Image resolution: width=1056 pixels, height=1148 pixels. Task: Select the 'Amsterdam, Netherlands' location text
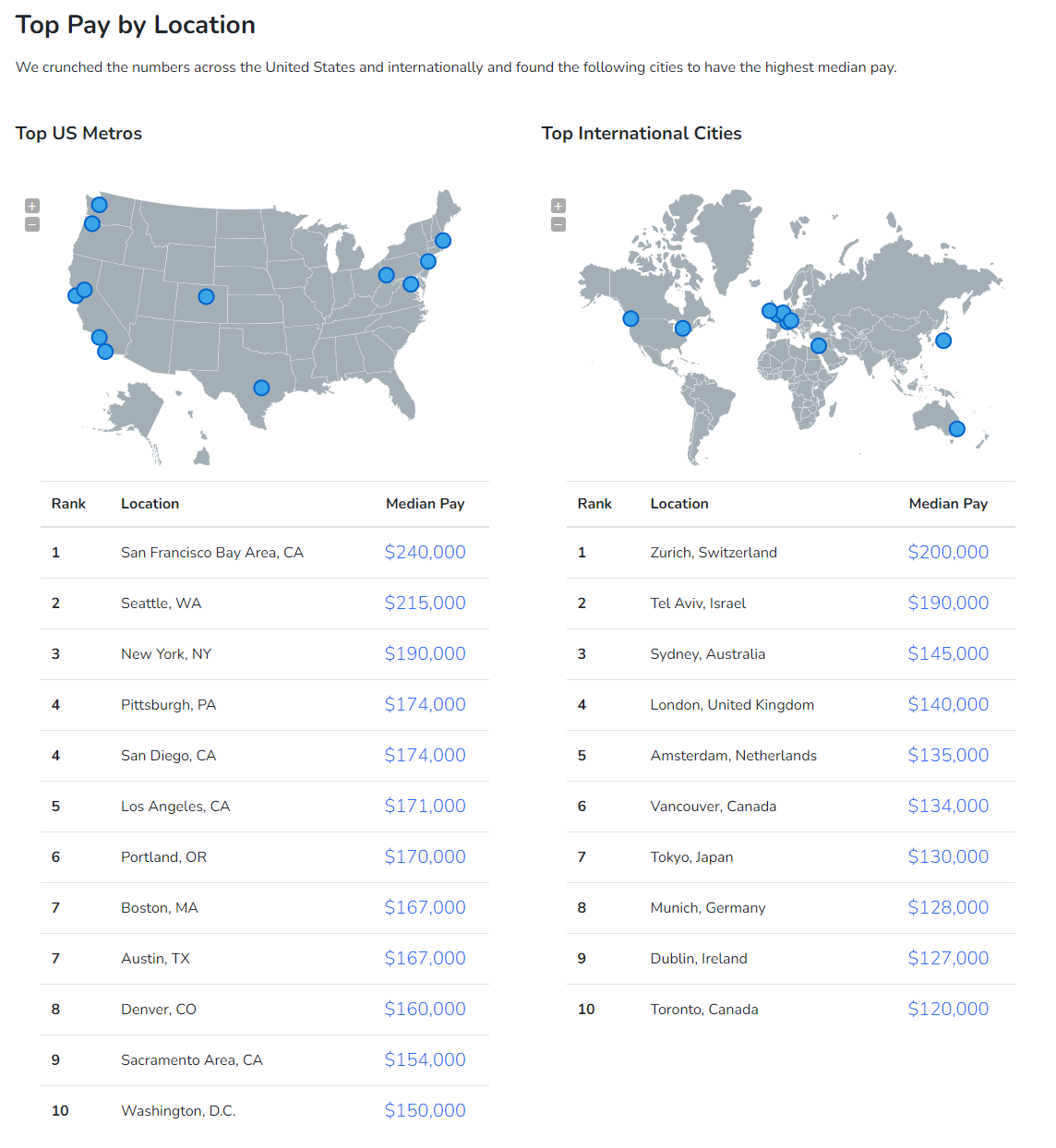click(734, 755)
